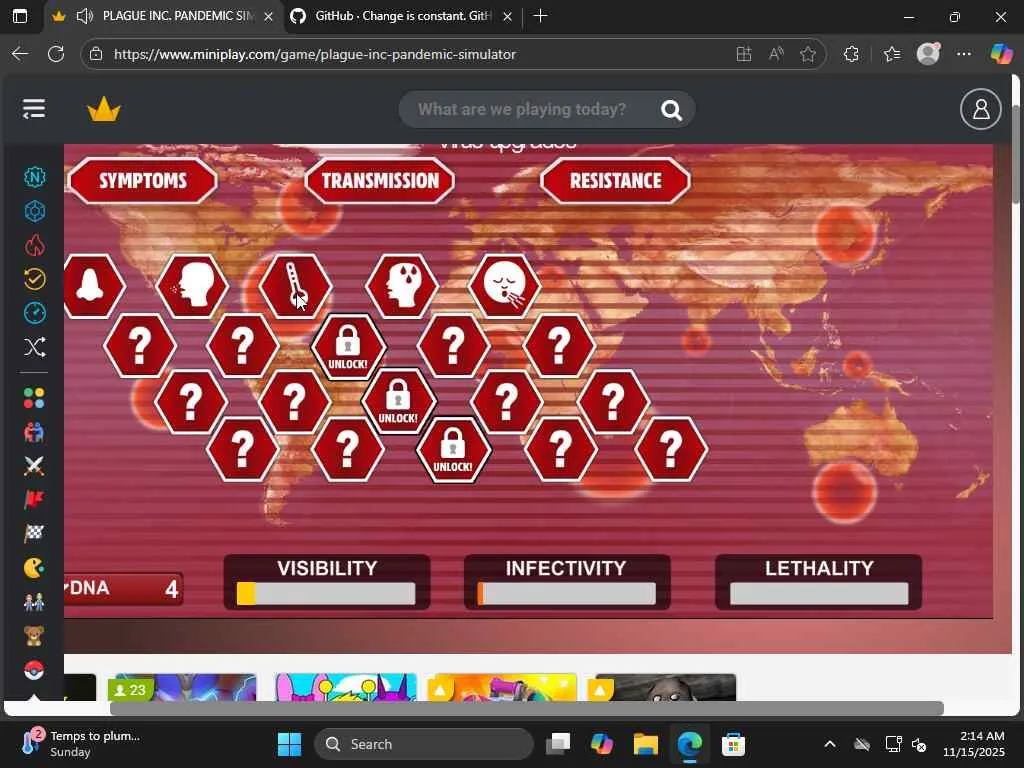The height and width of the screenshot is (768, 1024).
Task: Select the blowing face symptom hexagon
Action: tap(504, 286)
